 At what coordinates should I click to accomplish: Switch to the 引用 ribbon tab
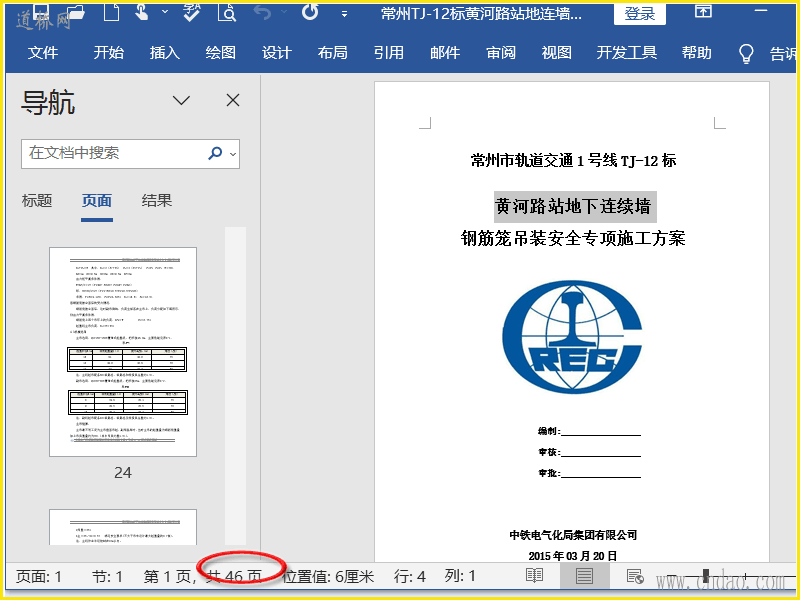point(389,53)
